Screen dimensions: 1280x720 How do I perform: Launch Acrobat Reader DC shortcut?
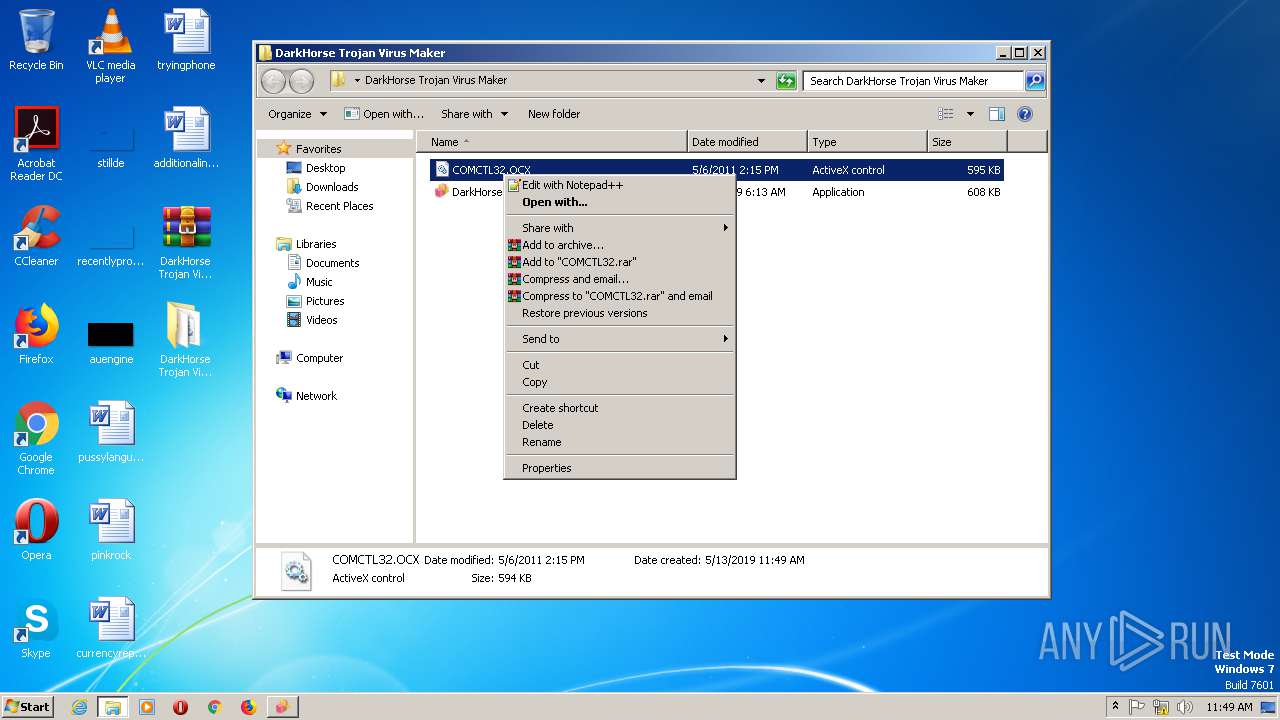click(36, 144)
